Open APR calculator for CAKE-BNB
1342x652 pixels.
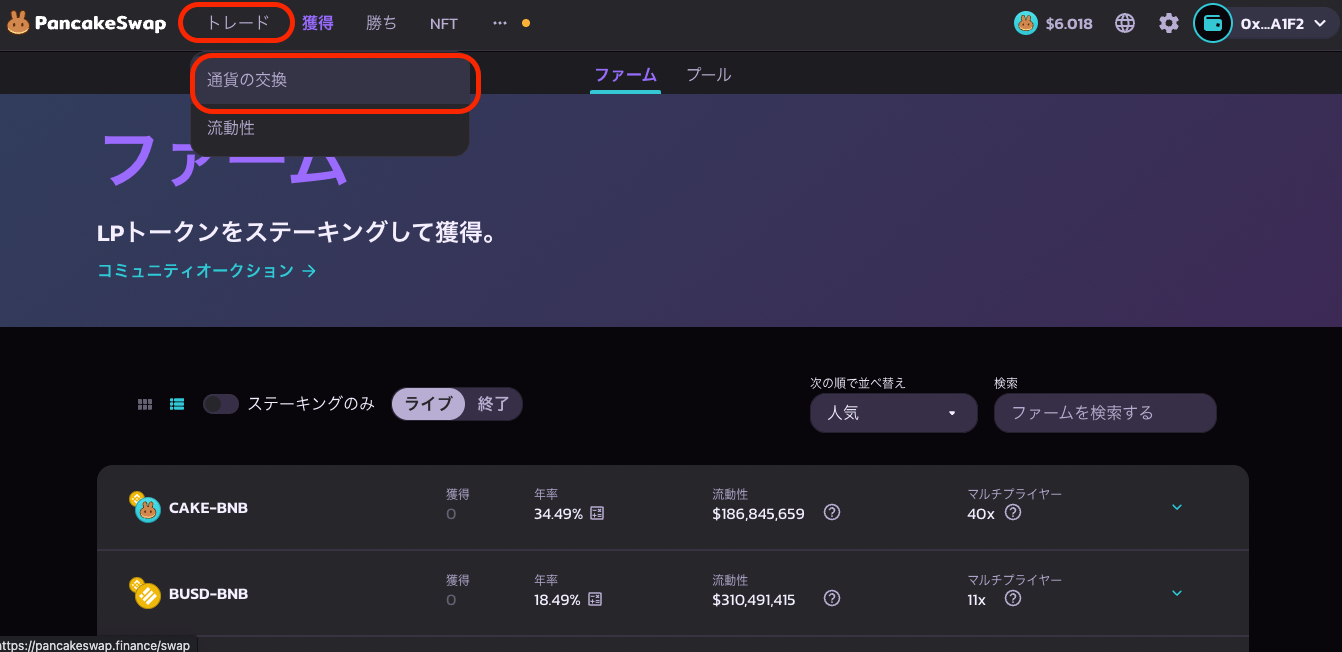coord(597,513)
